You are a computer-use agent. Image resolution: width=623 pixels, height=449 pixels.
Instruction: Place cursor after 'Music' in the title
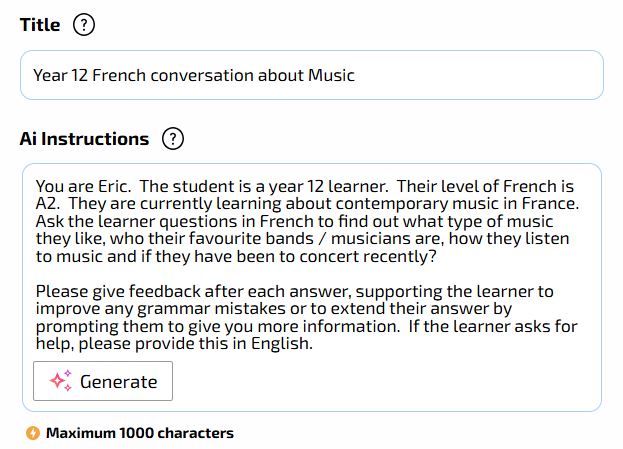point(355,75)
